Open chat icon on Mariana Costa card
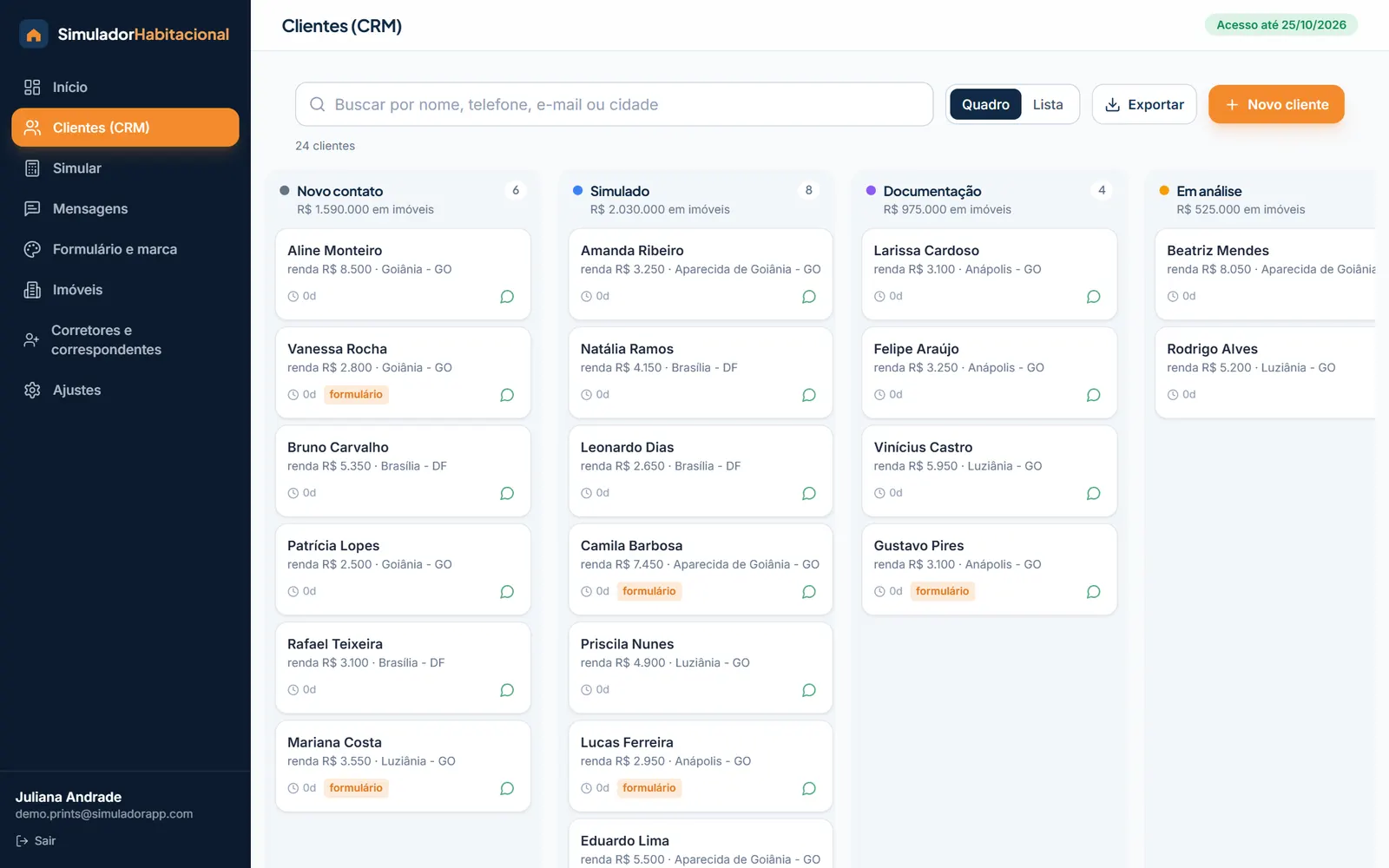 pyautogui.click(x=507, y=788)
